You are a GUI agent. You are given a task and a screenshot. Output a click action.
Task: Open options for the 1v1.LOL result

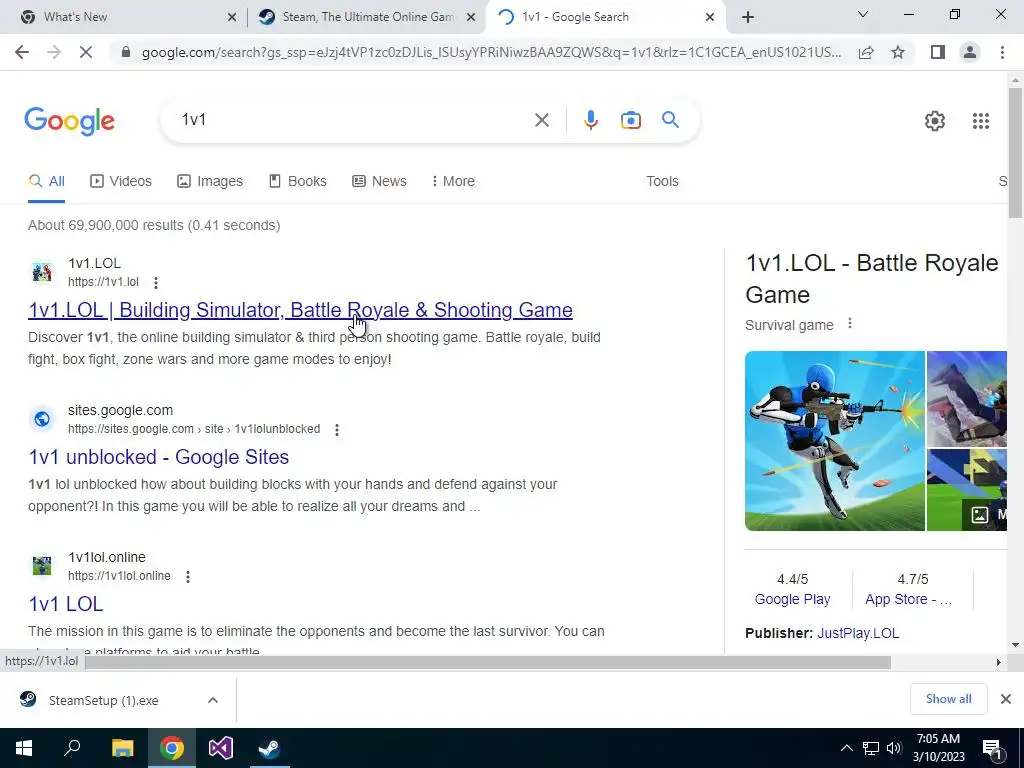pyautogui.click(x=155, y=283)
